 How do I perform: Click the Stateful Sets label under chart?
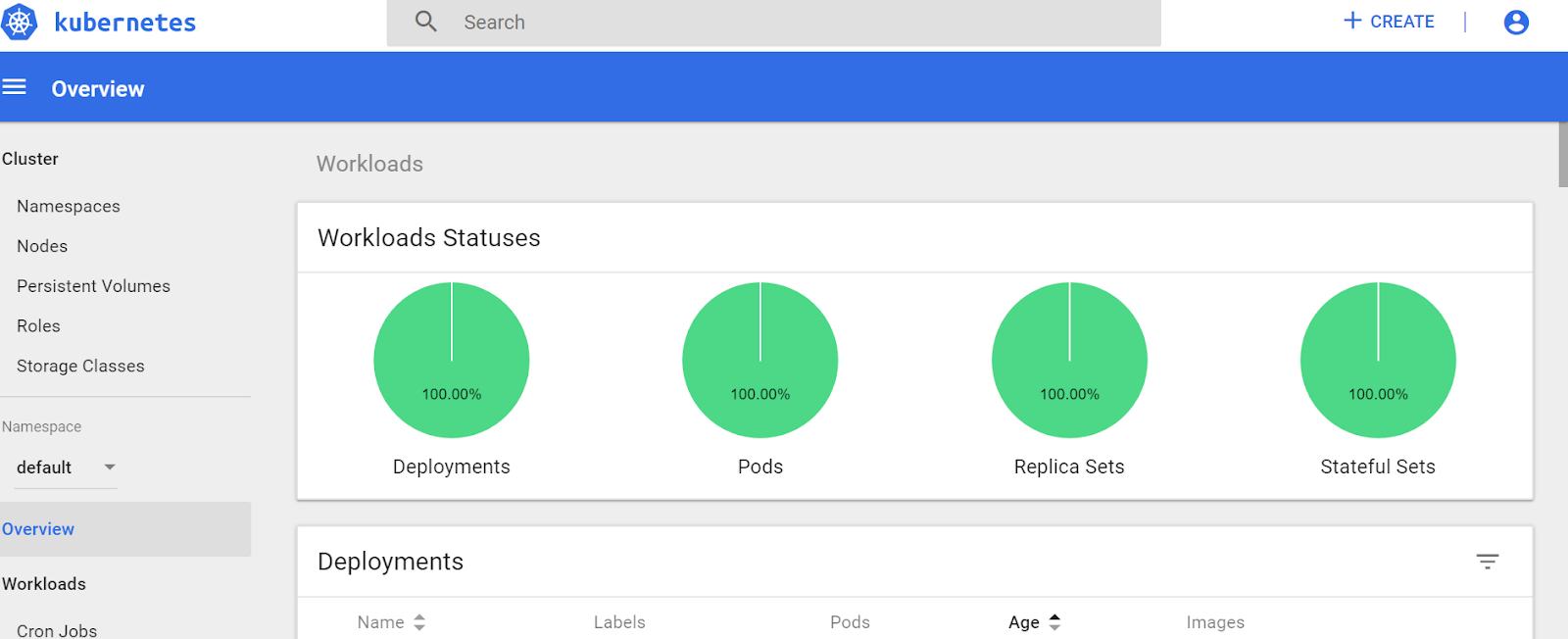click(x=1378, y=467)
